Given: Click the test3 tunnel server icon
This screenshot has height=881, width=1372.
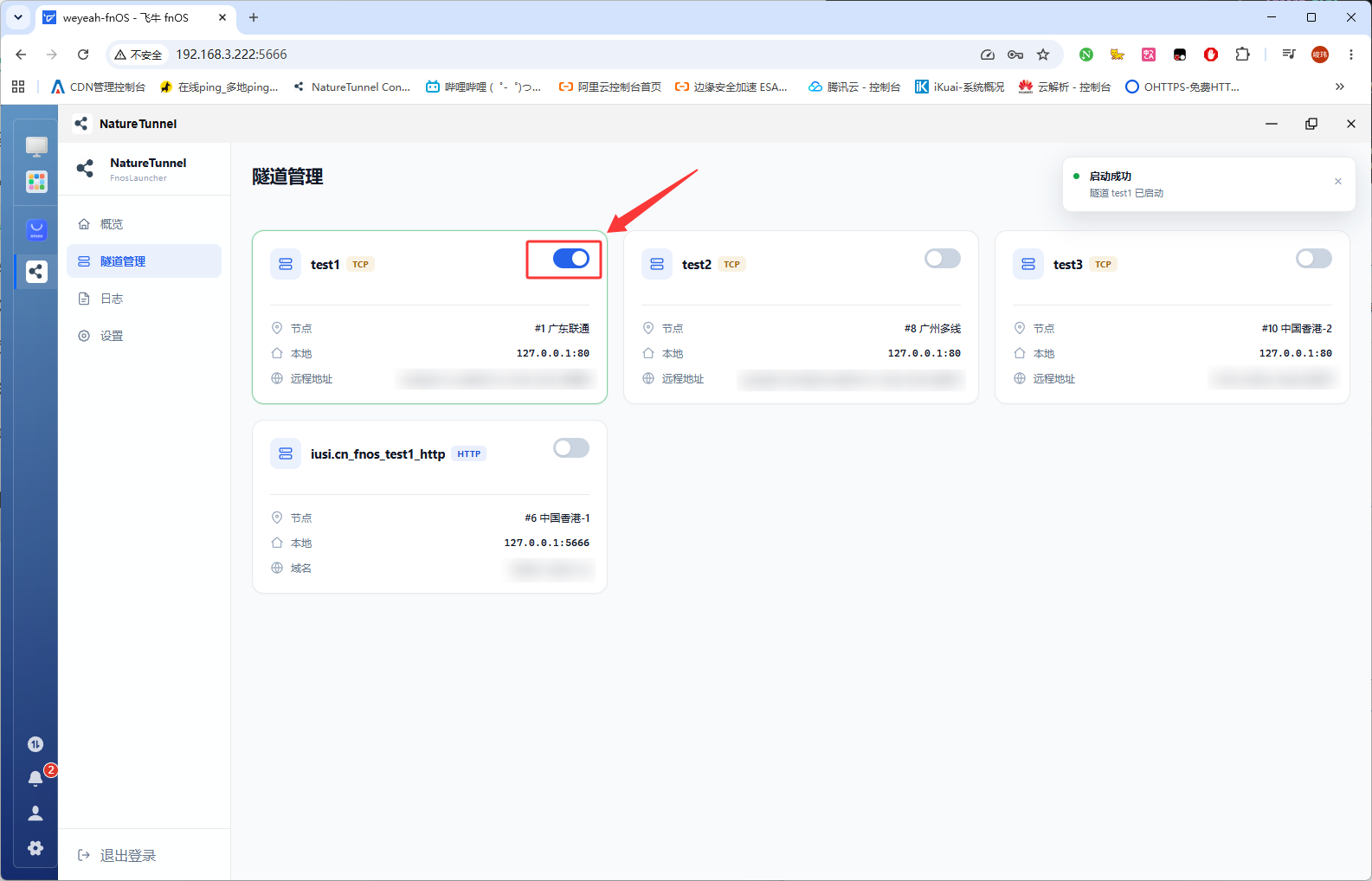Looking at the screenshot, I should [x=1028, y=264].
